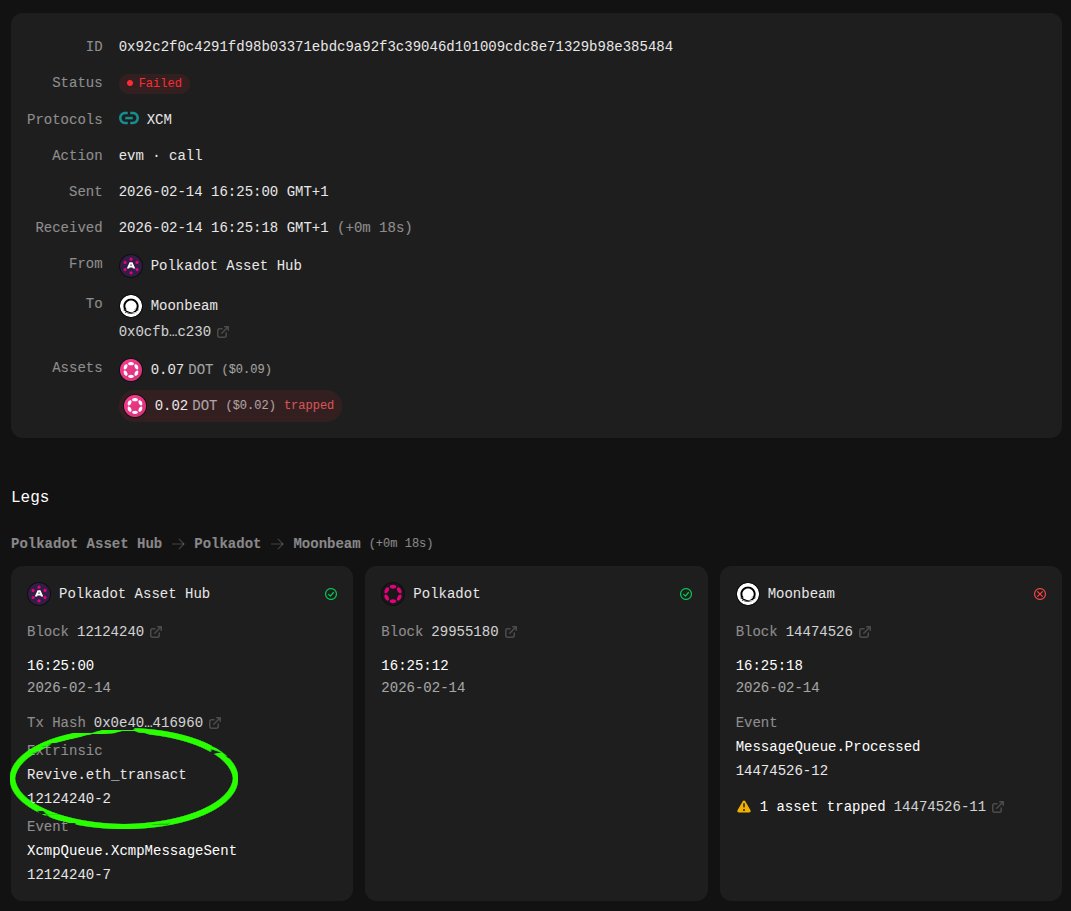Click the Sent timestamp 16:25:00 GMT+1
The height and width of the screenshot is (911, 1071).
pos(223,191)
